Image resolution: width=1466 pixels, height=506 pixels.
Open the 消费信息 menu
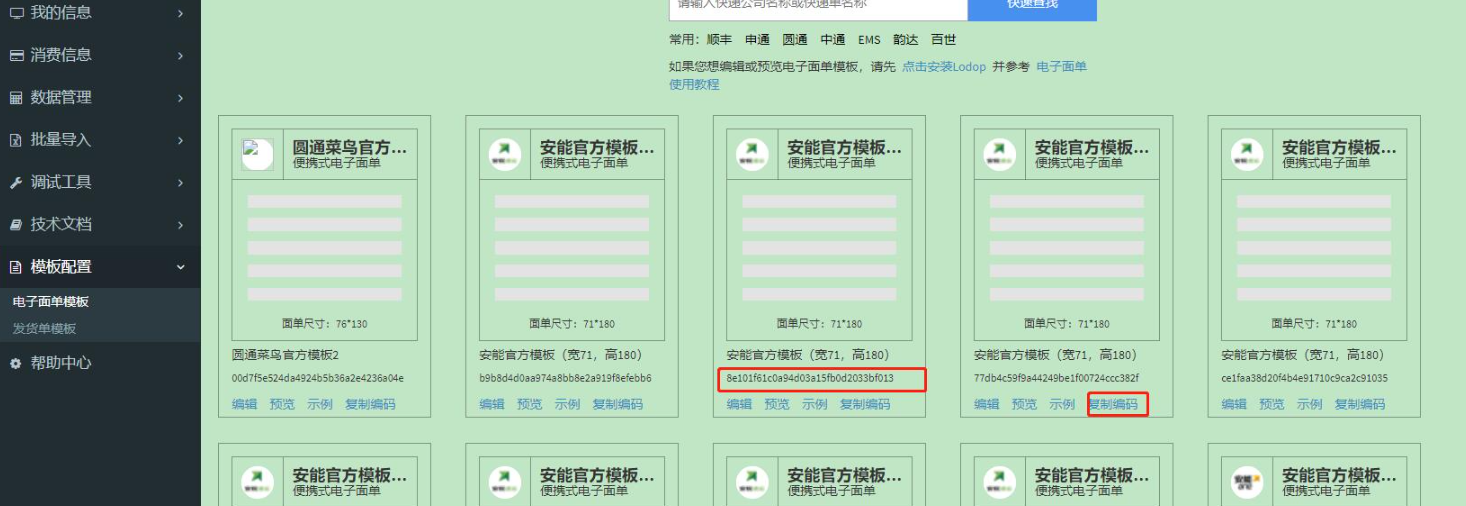coord(100,55)
